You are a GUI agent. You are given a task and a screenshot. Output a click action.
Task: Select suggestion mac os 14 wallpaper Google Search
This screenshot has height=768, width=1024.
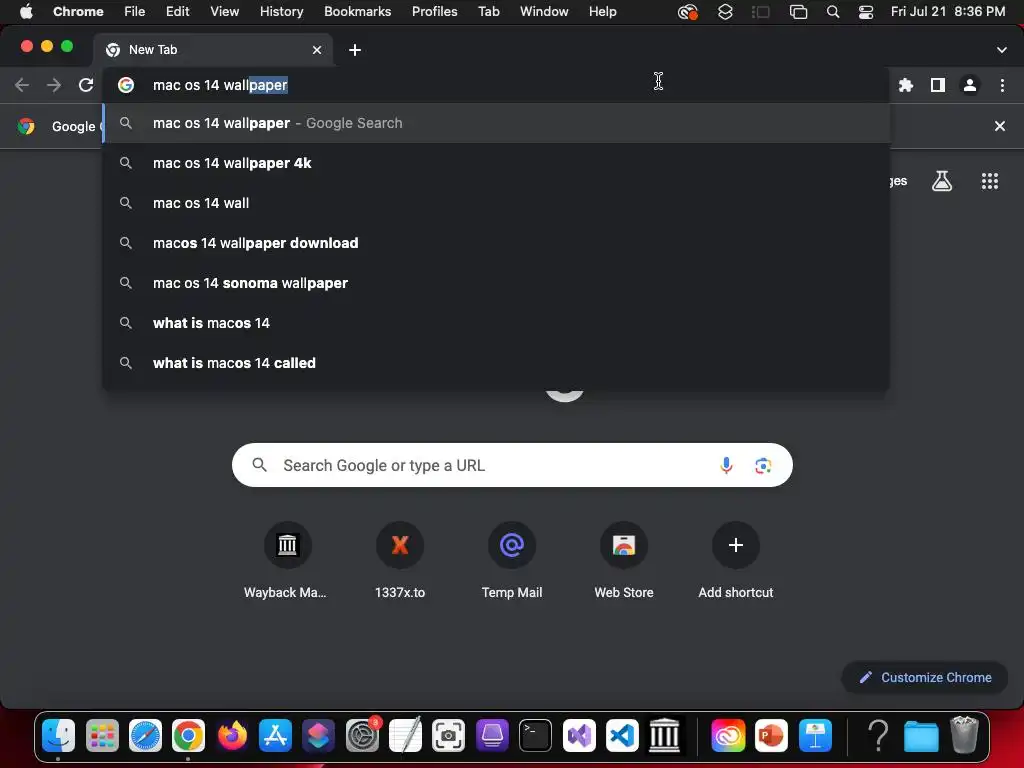coord(496,123)
